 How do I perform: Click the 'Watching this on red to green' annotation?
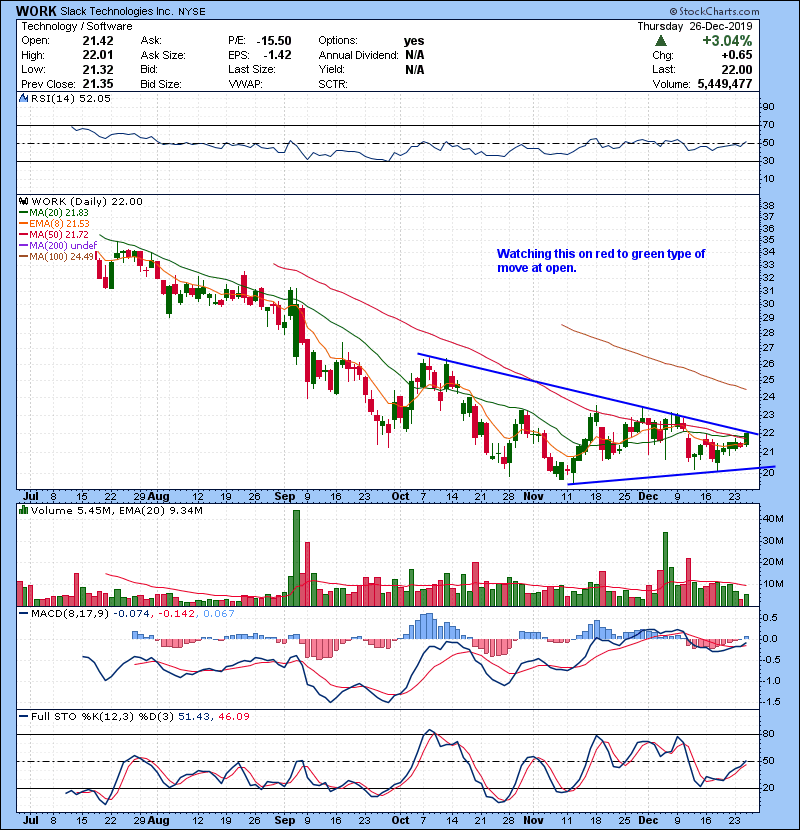click(601, 260)
